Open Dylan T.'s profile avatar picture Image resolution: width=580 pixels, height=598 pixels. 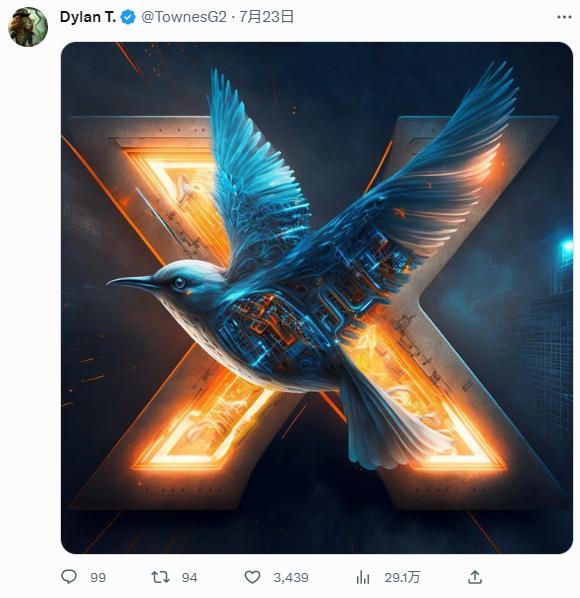[28, 27]
